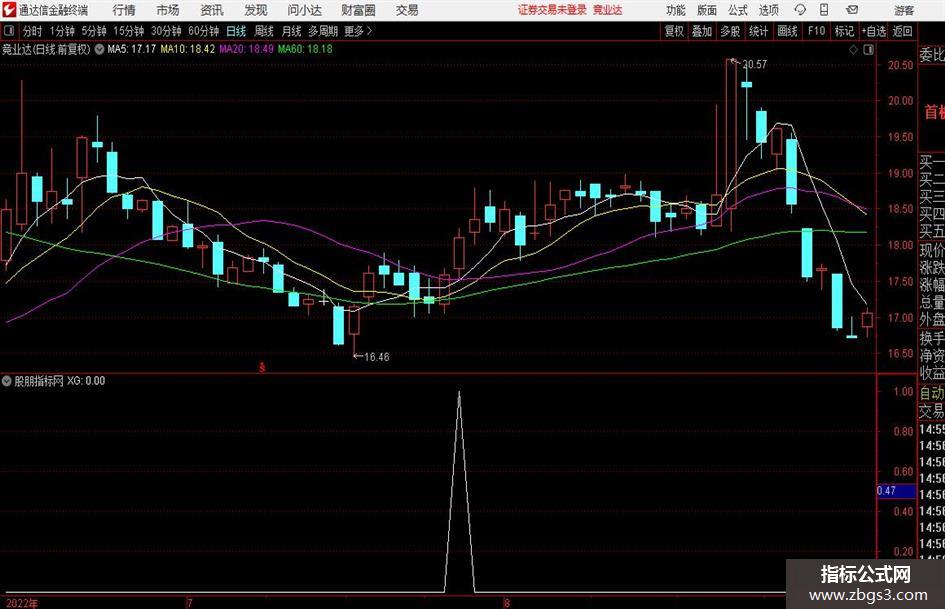The width and height of the screenshot is (945, 609).
Task: Click the 叠加 overlay button
Action: pyautogui.click(x=702, y=31)
